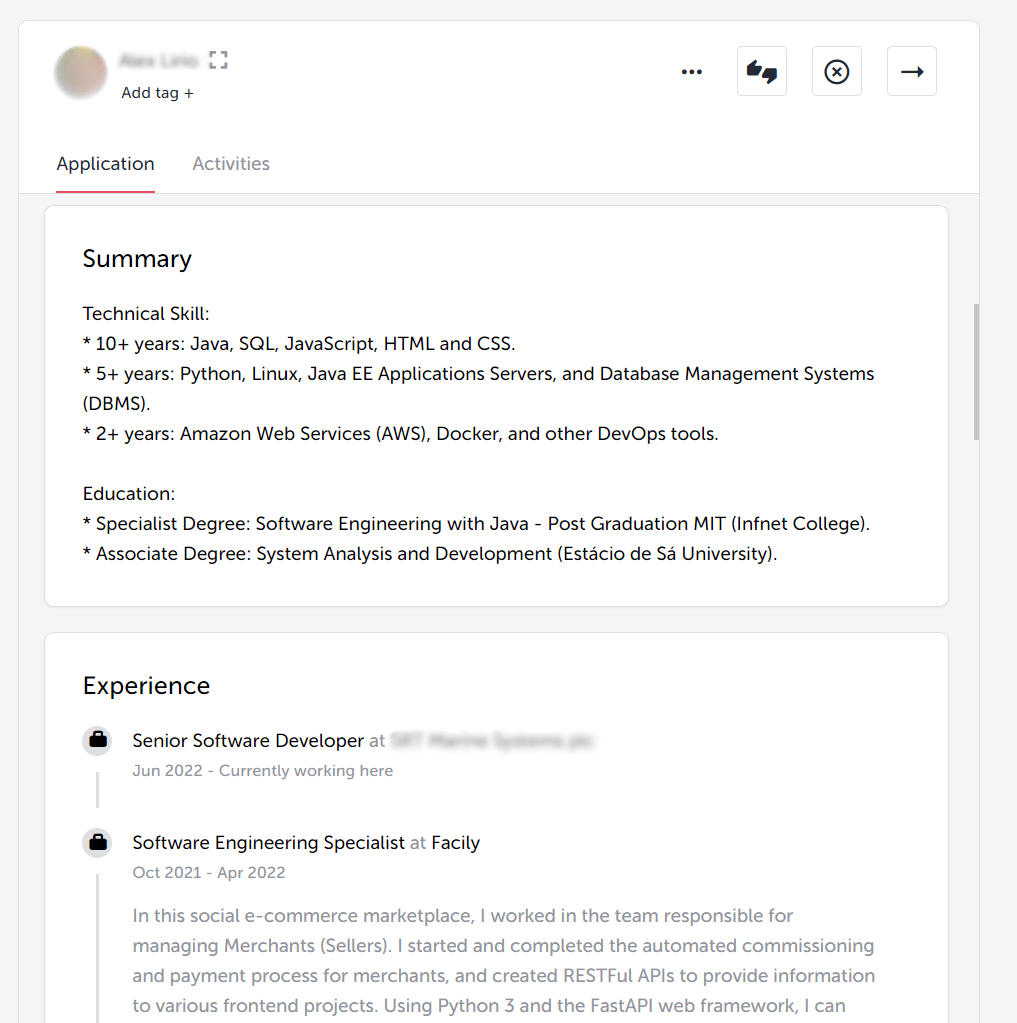Click the candidate's name at the top
Screen dimensions: 1017x1023
click(x=159, y=59)
